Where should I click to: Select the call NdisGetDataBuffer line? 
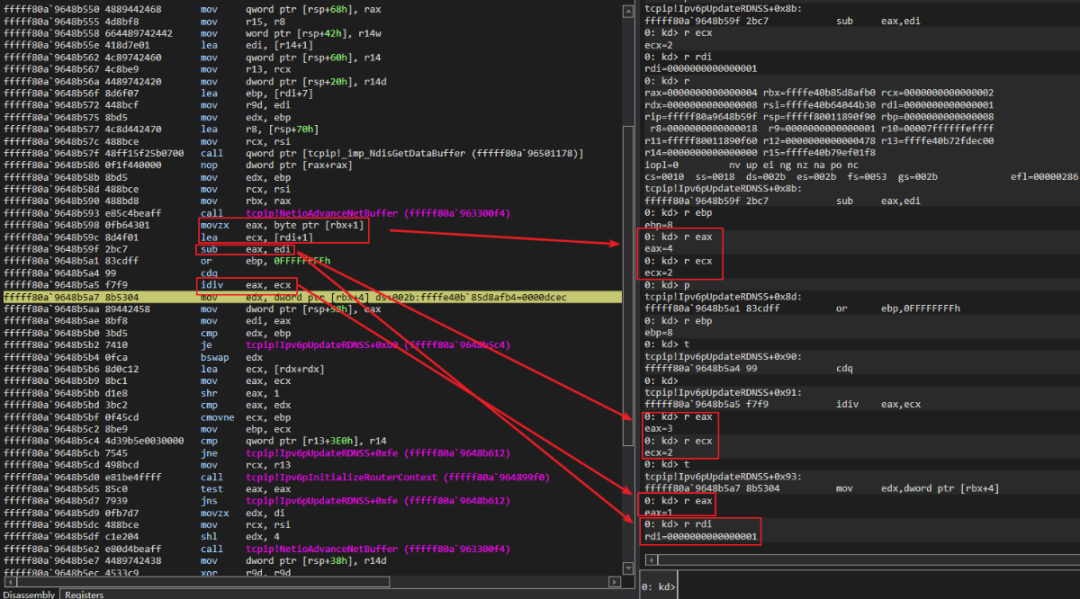313,154
